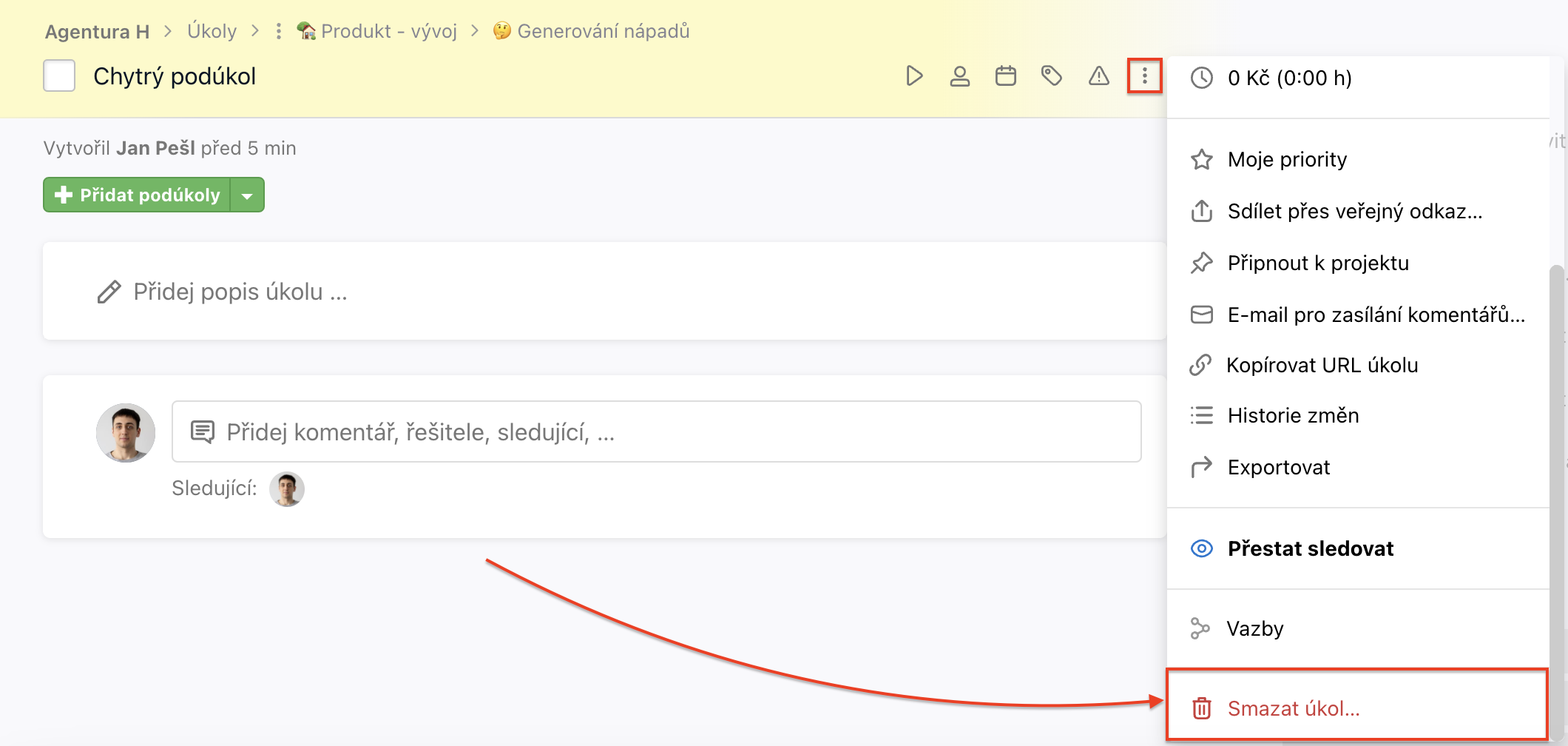
Task: Click the arrow icon for Exportovat
Action: (x=1202, y=467)
